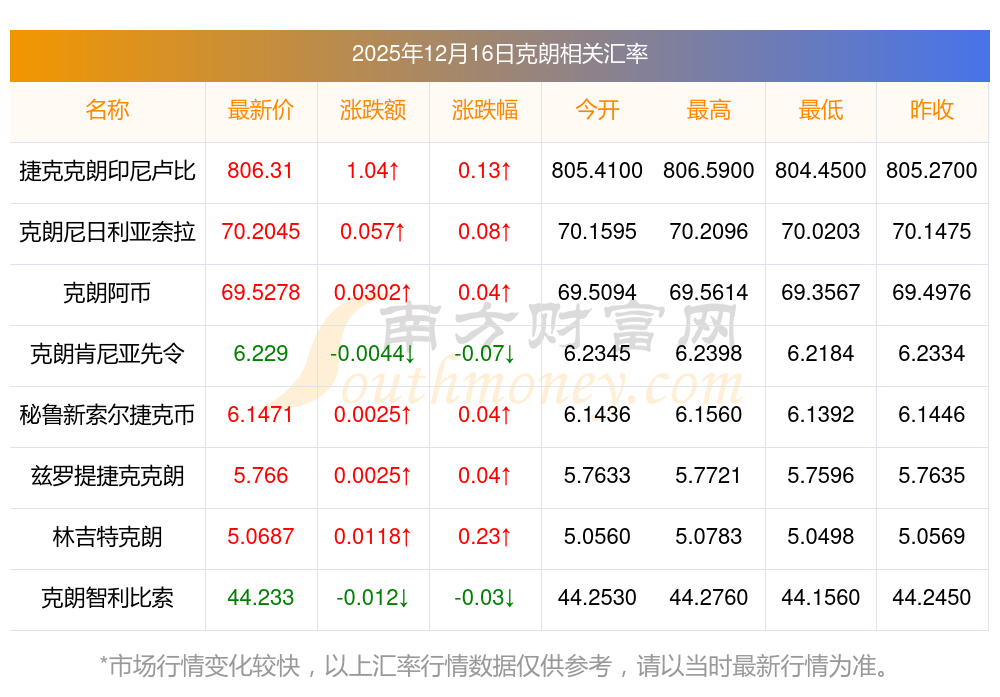Viewport: 1000px width, 697px height.
Task: Click change amount 0.0302↑
Action: pos(372,293)
